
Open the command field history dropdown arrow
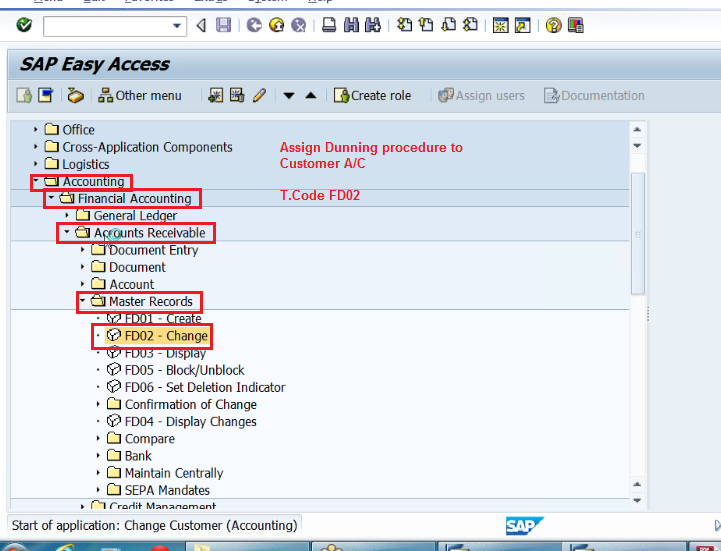(177, 26)
